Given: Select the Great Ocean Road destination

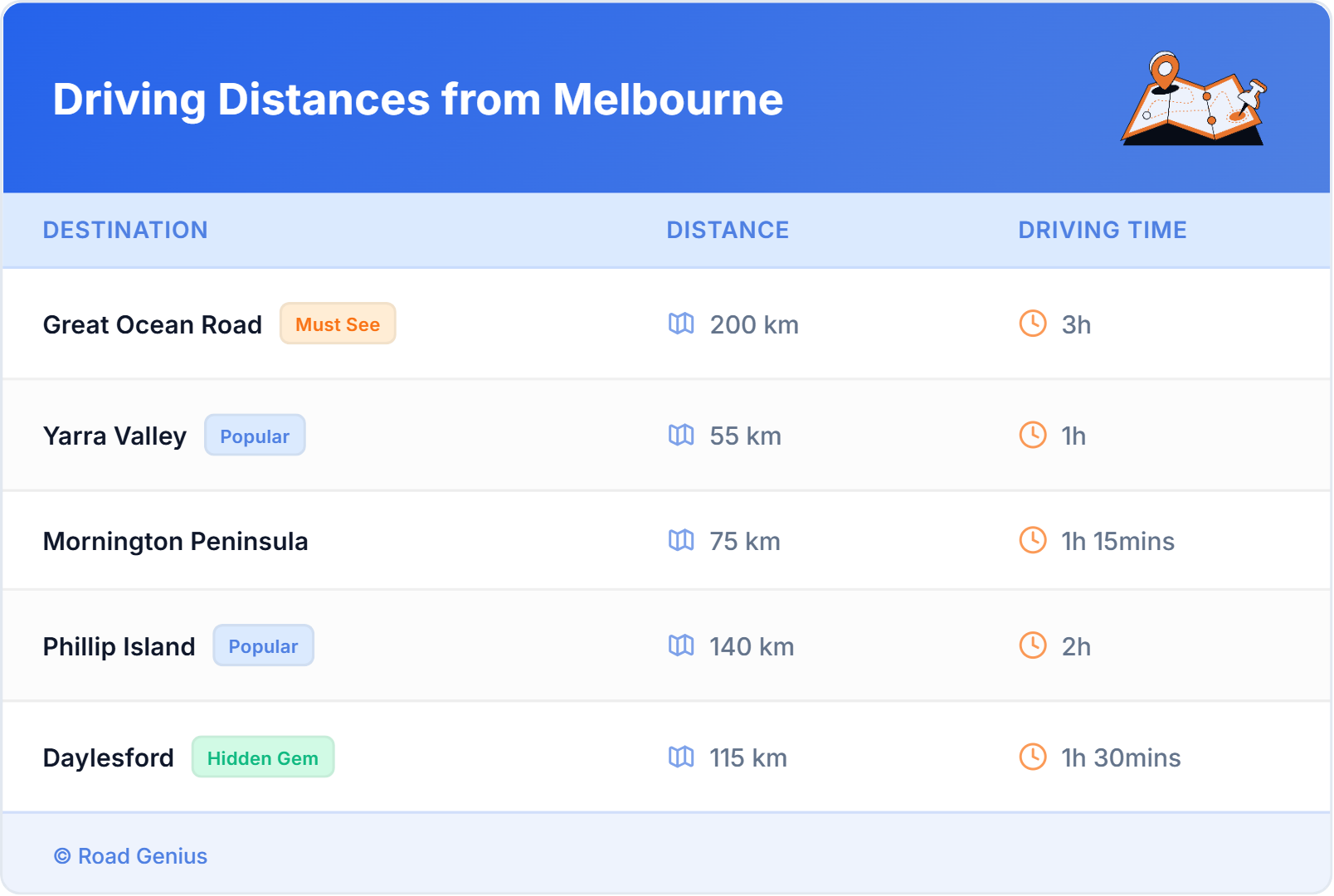Looking at the screenshot, I should pos(153,324).
